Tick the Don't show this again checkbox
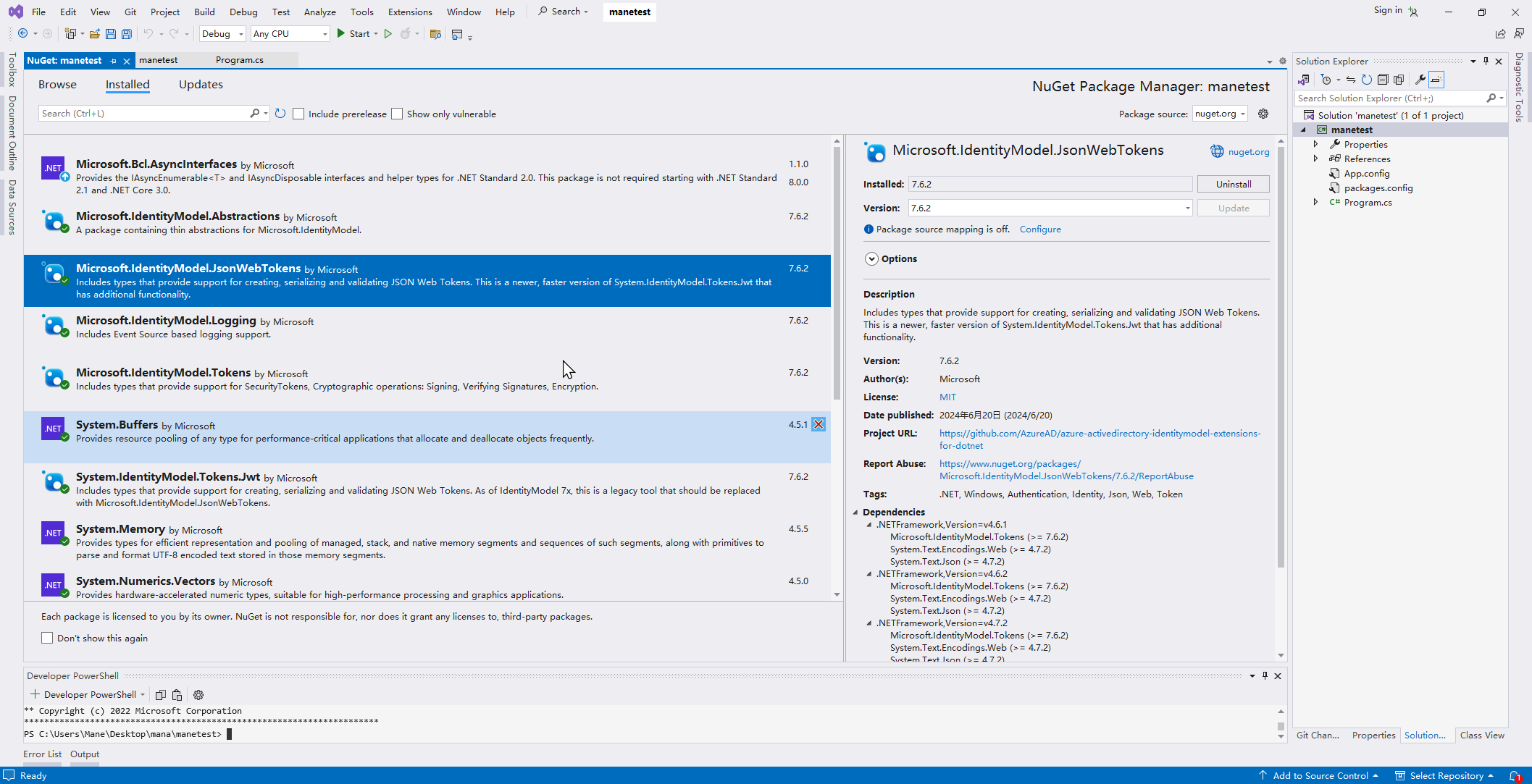Image resolution: width=1532 pixels, height=784 pixels. [47, 638]
